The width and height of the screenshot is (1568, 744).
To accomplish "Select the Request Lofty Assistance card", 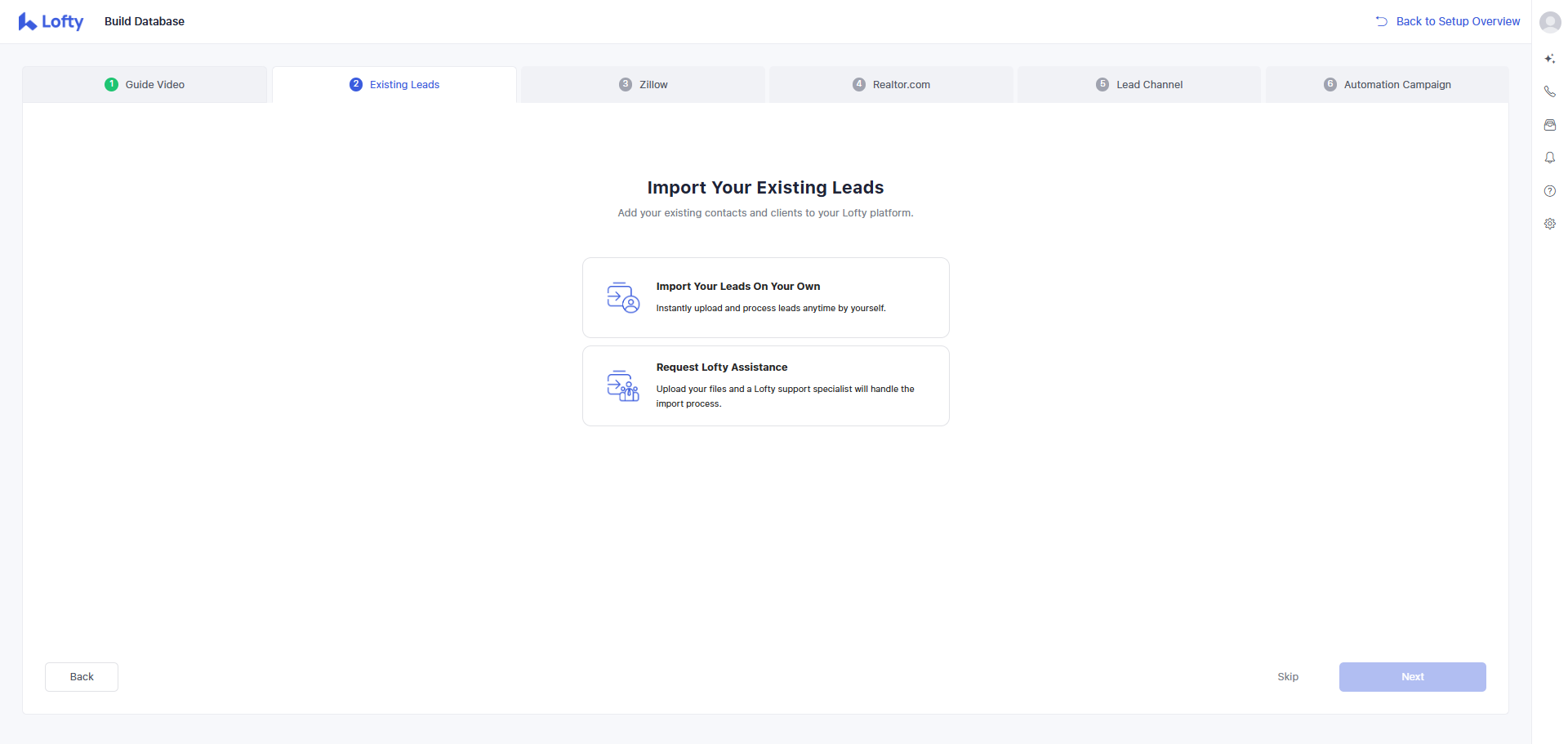I will tap(765, 385).
